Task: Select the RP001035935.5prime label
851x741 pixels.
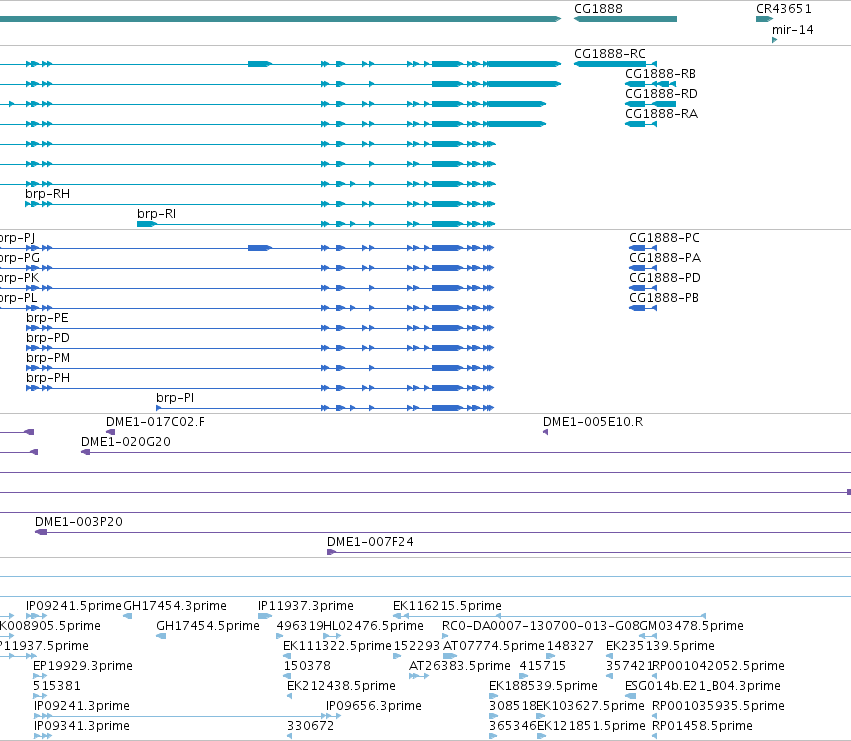Action: coord(718,706)
